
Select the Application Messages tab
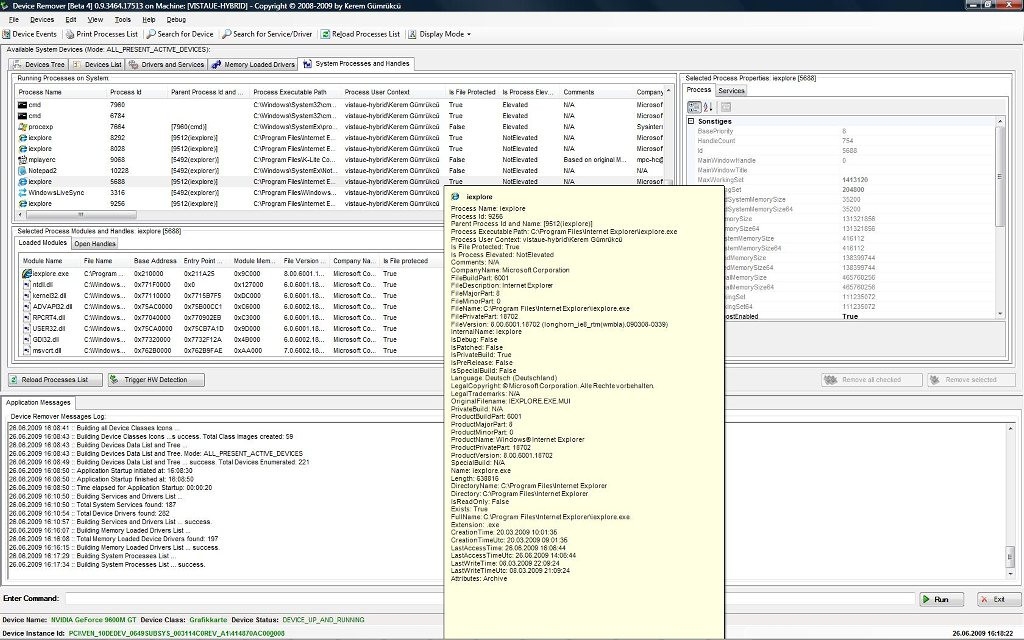tap(39, 402)
